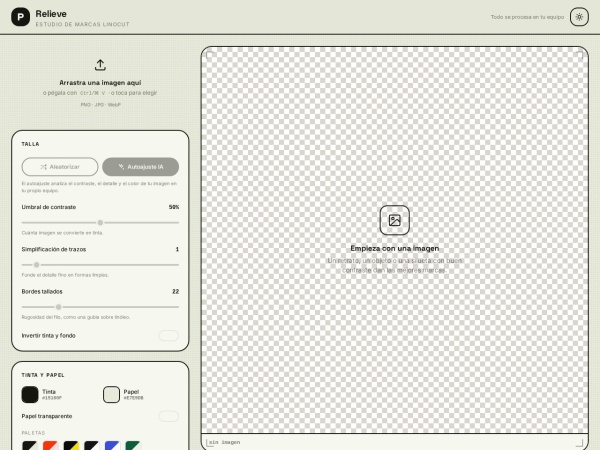This screenshot has width=600, height=450.
Task: Click the 'ESTUDIO DE MARCAS LINOCUT' subtitle
Action: pyautogui.click(x=82, y=24)
